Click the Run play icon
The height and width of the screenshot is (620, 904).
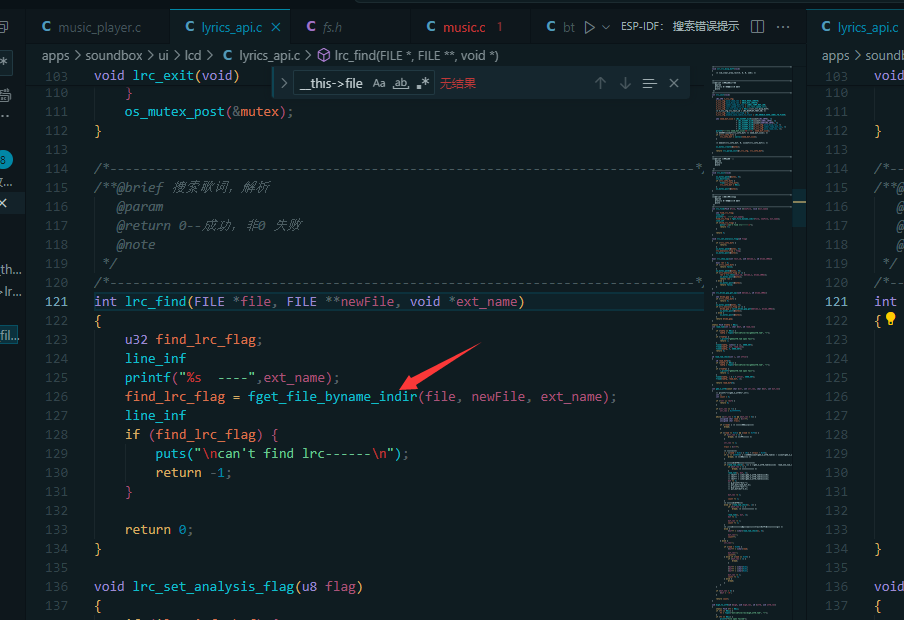[x=589, y=27]
